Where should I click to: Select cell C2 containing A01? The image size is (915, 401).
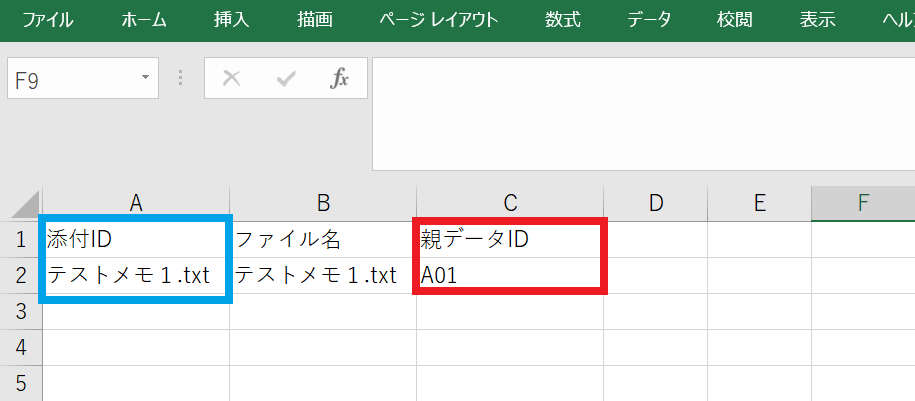[510, 275]
